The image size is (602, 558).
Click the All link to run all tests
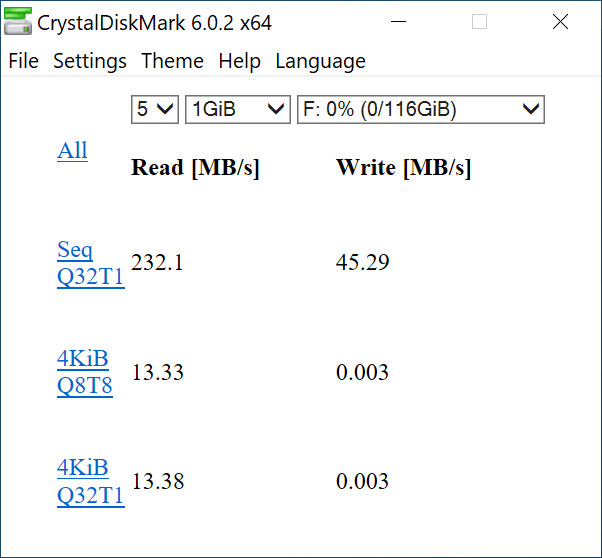72,150
